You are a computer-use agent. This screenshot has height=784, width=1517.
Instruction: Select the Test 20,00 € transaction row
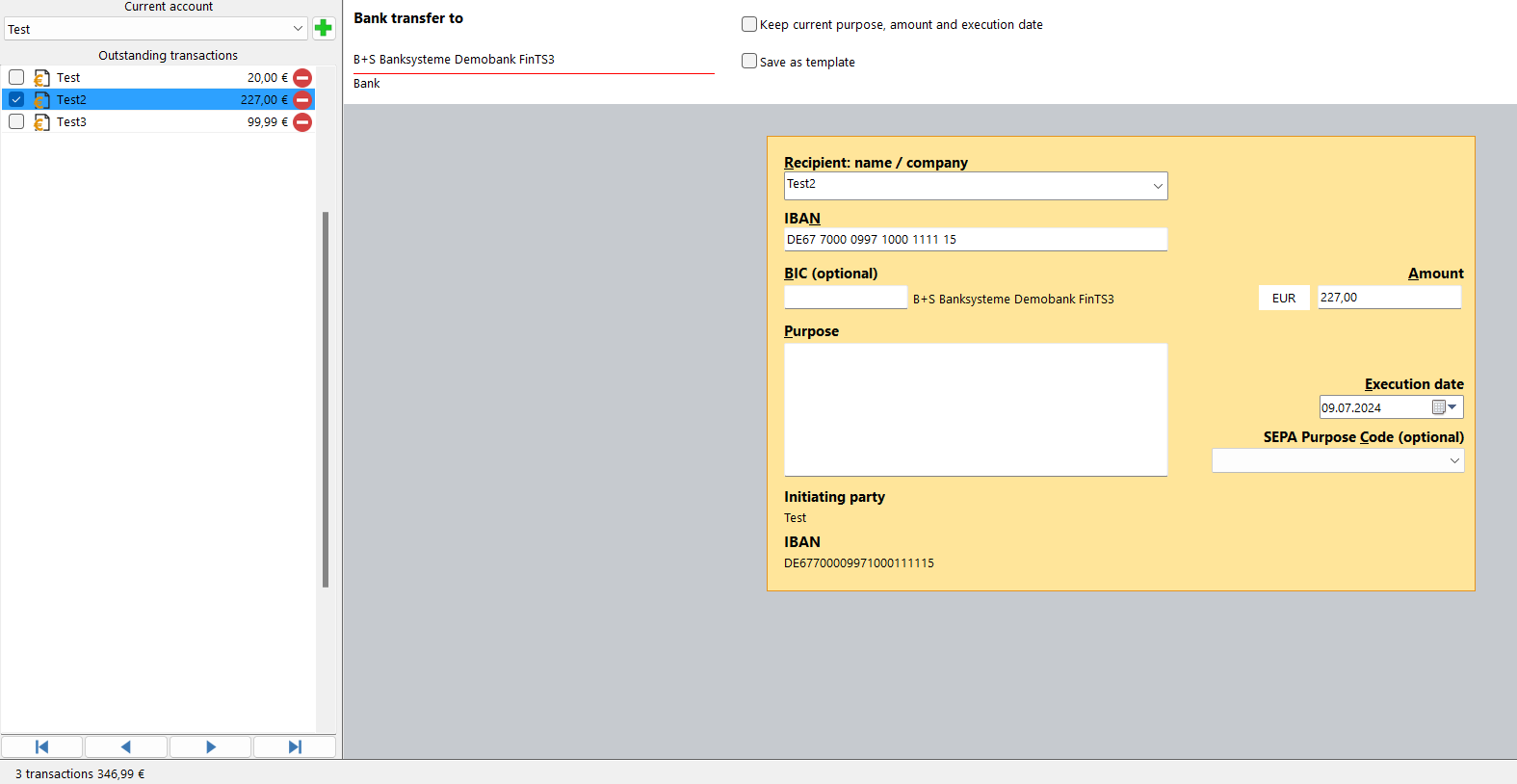(x=158, y=78)
